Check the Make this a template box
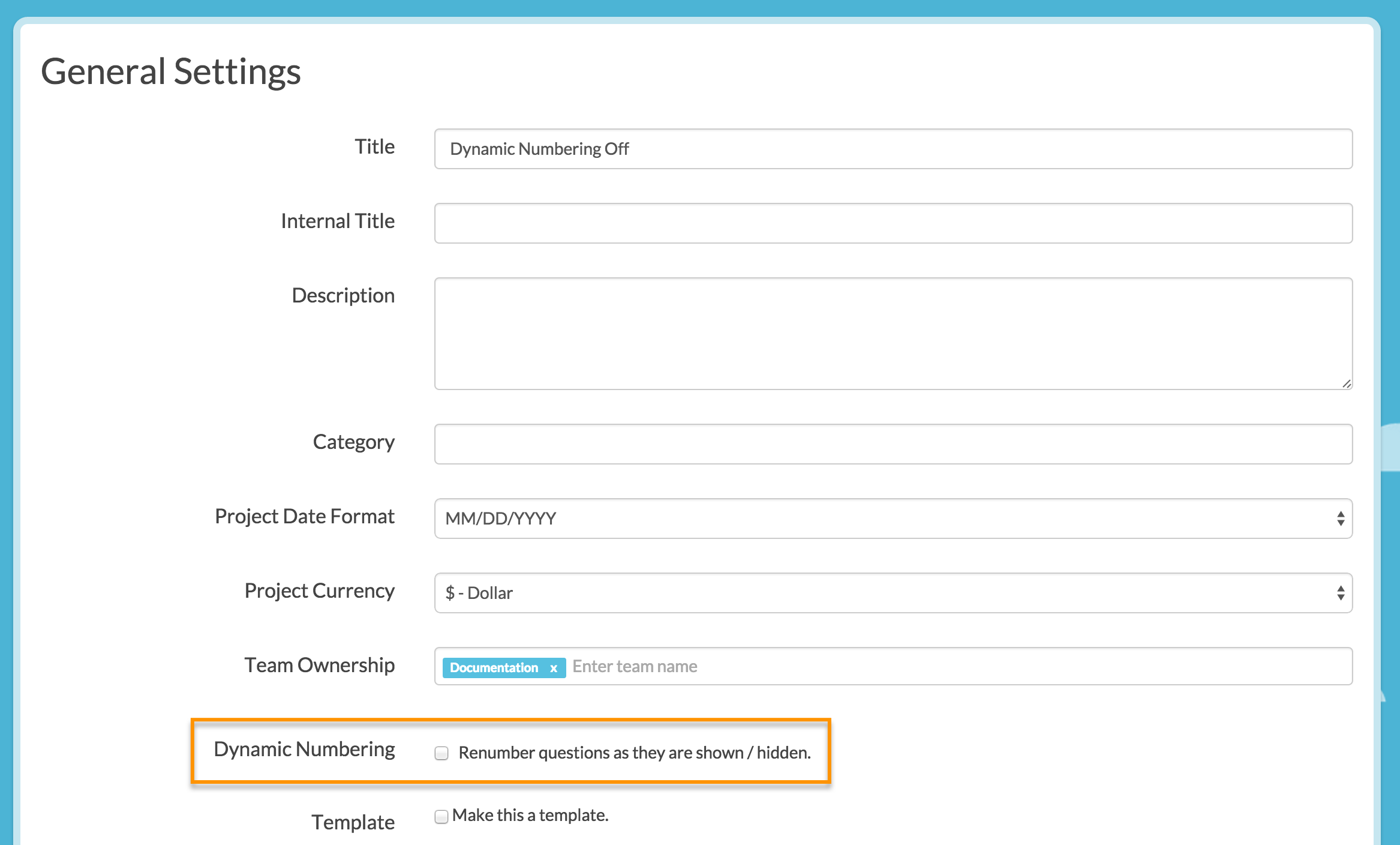This screenshot has height=845, width=1400. click(x=441, y=817)
